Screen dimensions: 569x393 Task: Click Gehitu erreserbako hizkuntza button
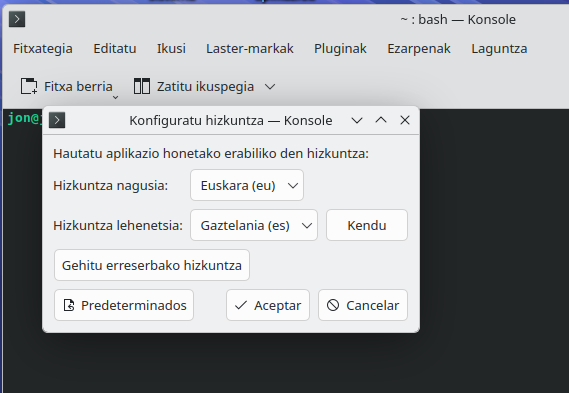pyautogui.click(x=152, y=265)
